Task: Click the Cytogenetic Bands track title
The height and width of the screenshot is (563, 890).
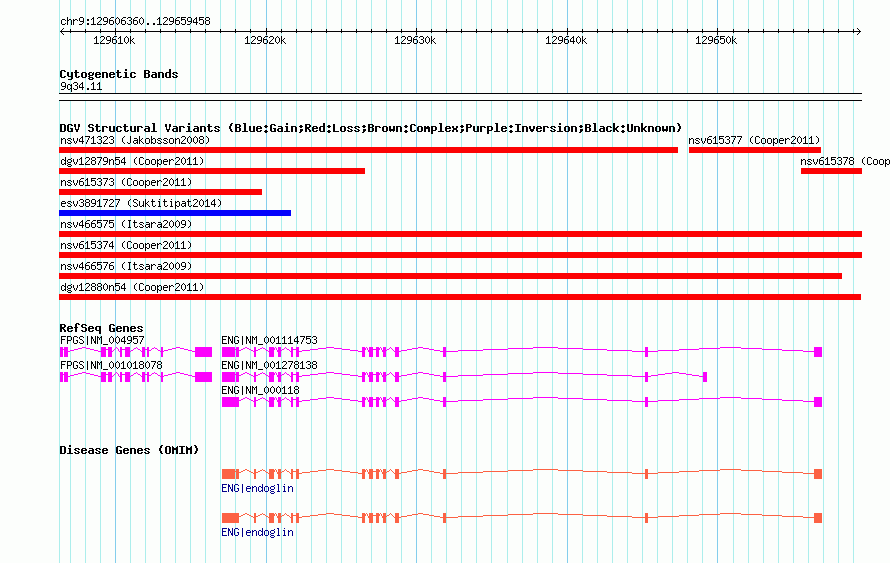Action: coord(119,74)
